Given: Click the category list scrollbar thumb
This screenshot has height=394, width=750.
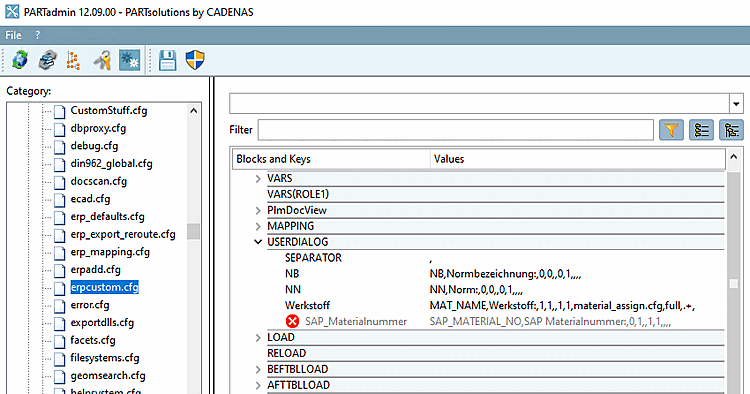Looking at the screenshot, I should coord(193,231).
